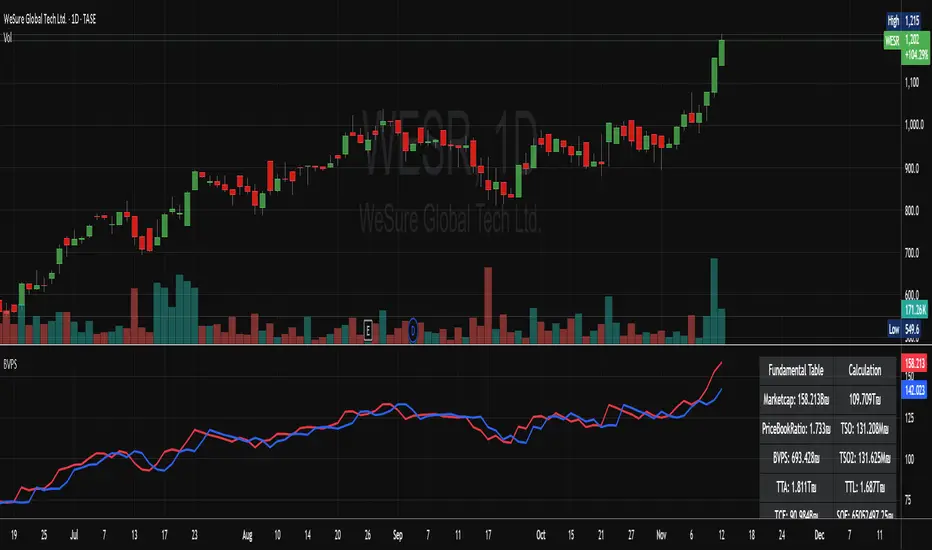Open the WeSure Global Tech Ltd. symbol legend
Screen dimensions: 932x550
coord(50,20)
